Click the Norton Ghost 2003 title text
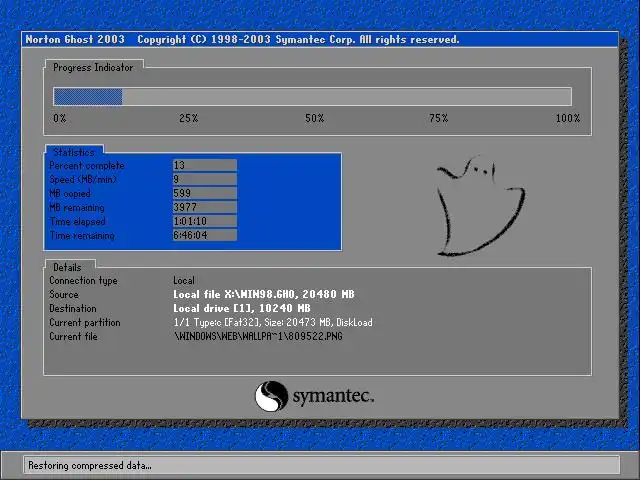640x480 pixels. click(x=75, y=40)
